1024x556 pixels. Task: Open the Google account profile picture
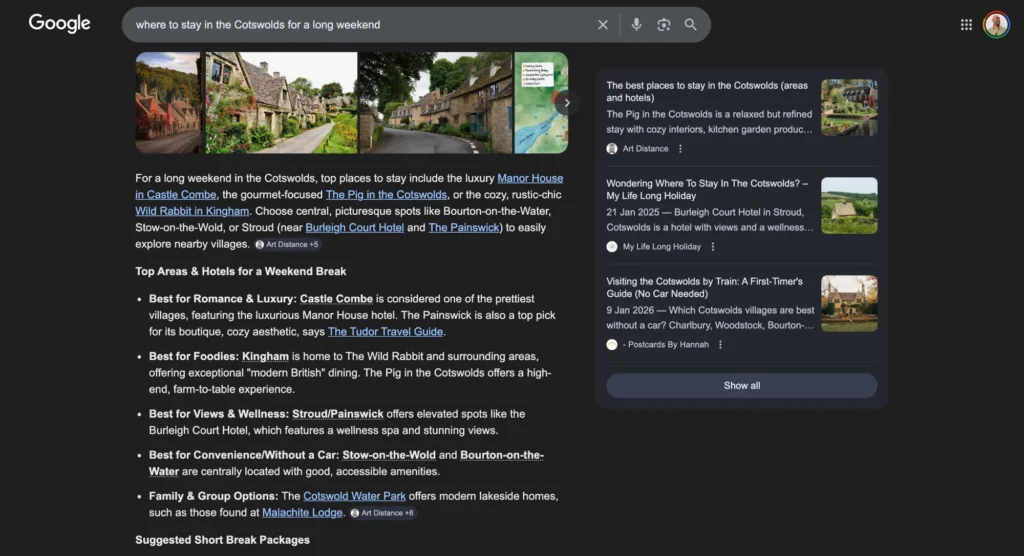point(997,25)
